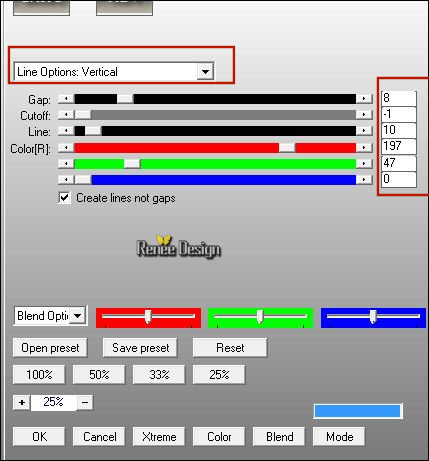Click the OK button
The width and height of the screenshot is (429, 461).
39,436
